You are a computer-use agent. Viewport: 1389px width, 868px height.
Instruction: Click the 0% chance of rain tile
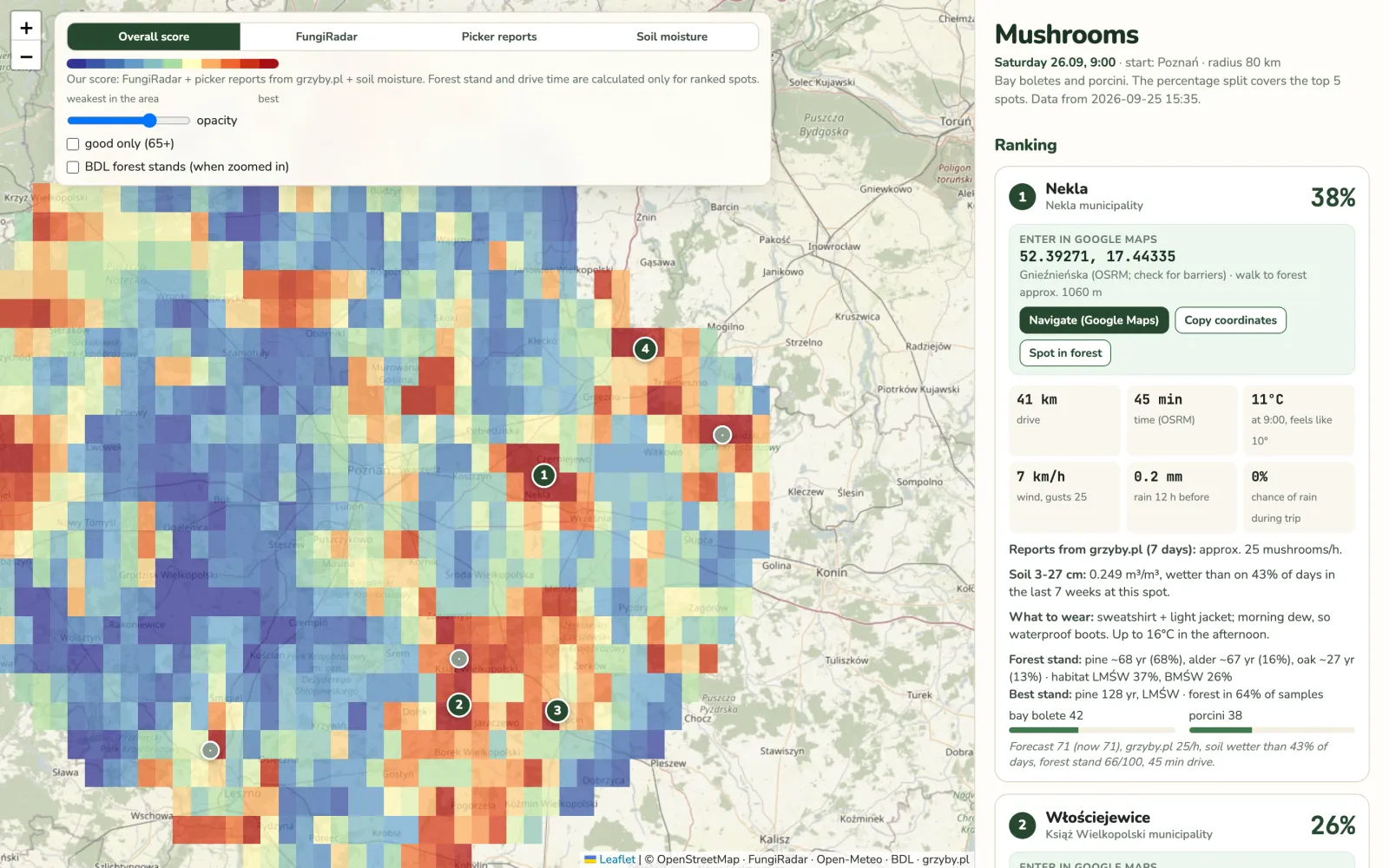coord(1299,497)
